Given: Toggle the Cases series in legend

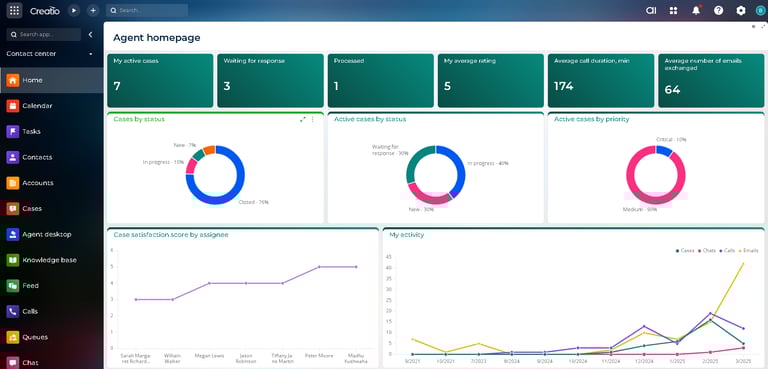Looking at the screenshot, I should pos(686,250).
